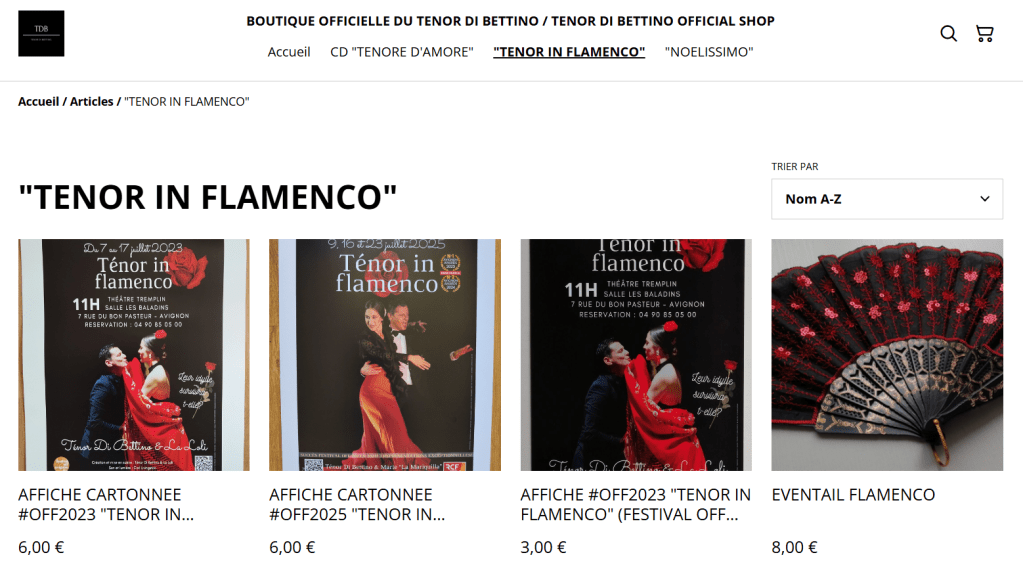Open the "NOELISSIMO" menu item
Image resolution: width=1023 pixels, height=578 pixels.
[709, 52]
